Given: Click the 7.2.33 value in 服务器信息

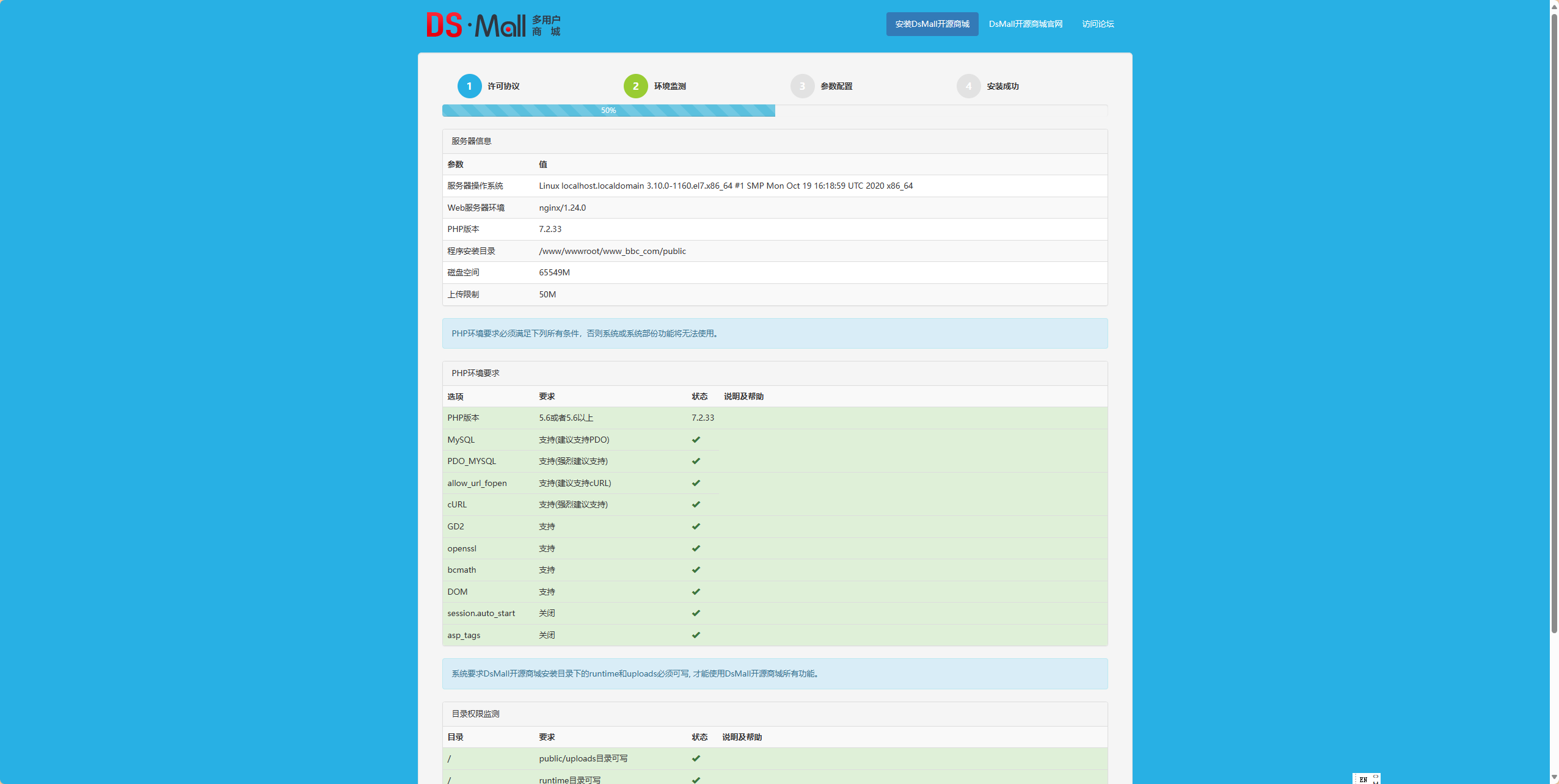Looking at the screenshot, I should click(x=550, y=229).
